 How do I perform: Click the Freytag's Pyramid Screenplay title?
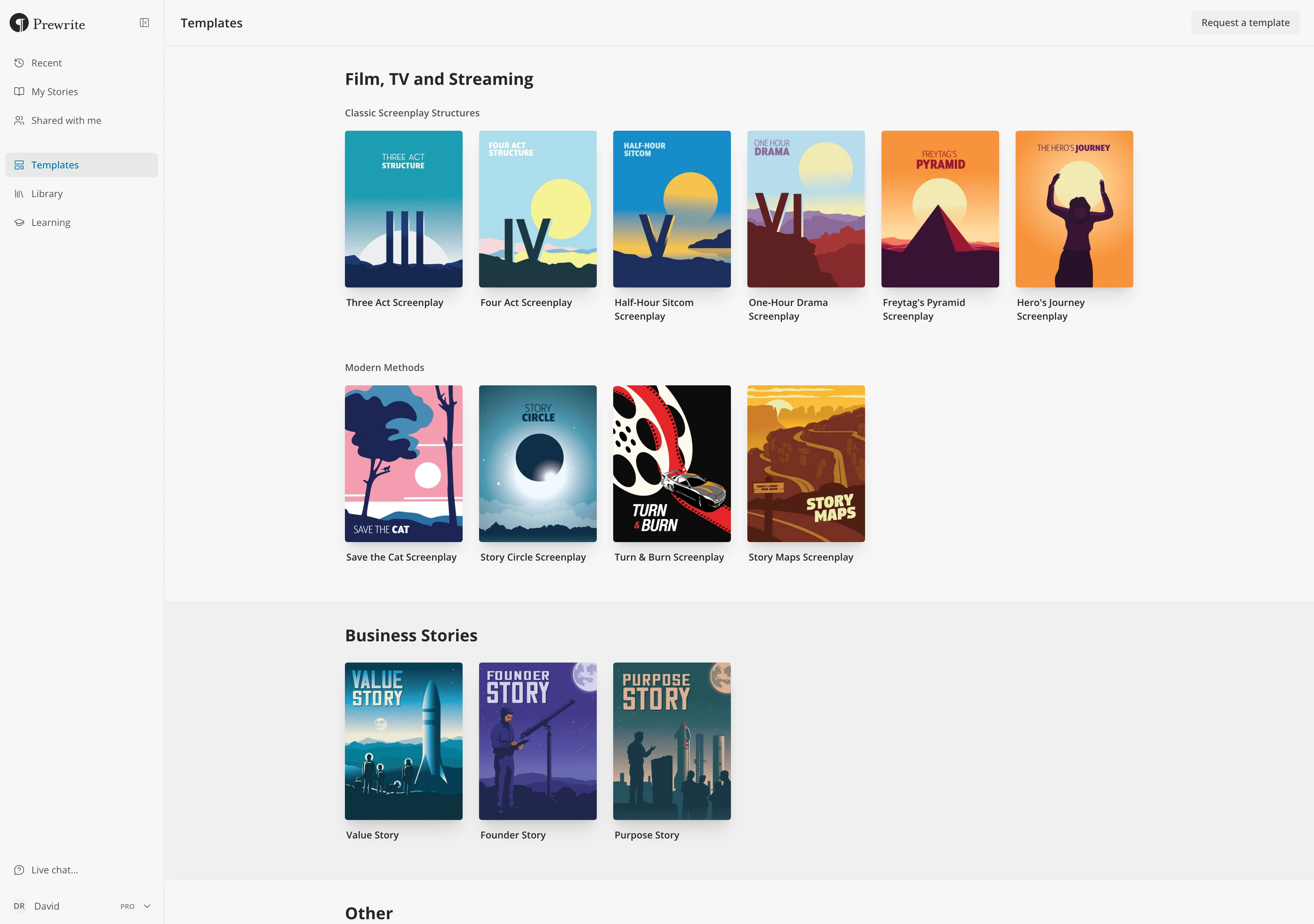pos(924,310)
